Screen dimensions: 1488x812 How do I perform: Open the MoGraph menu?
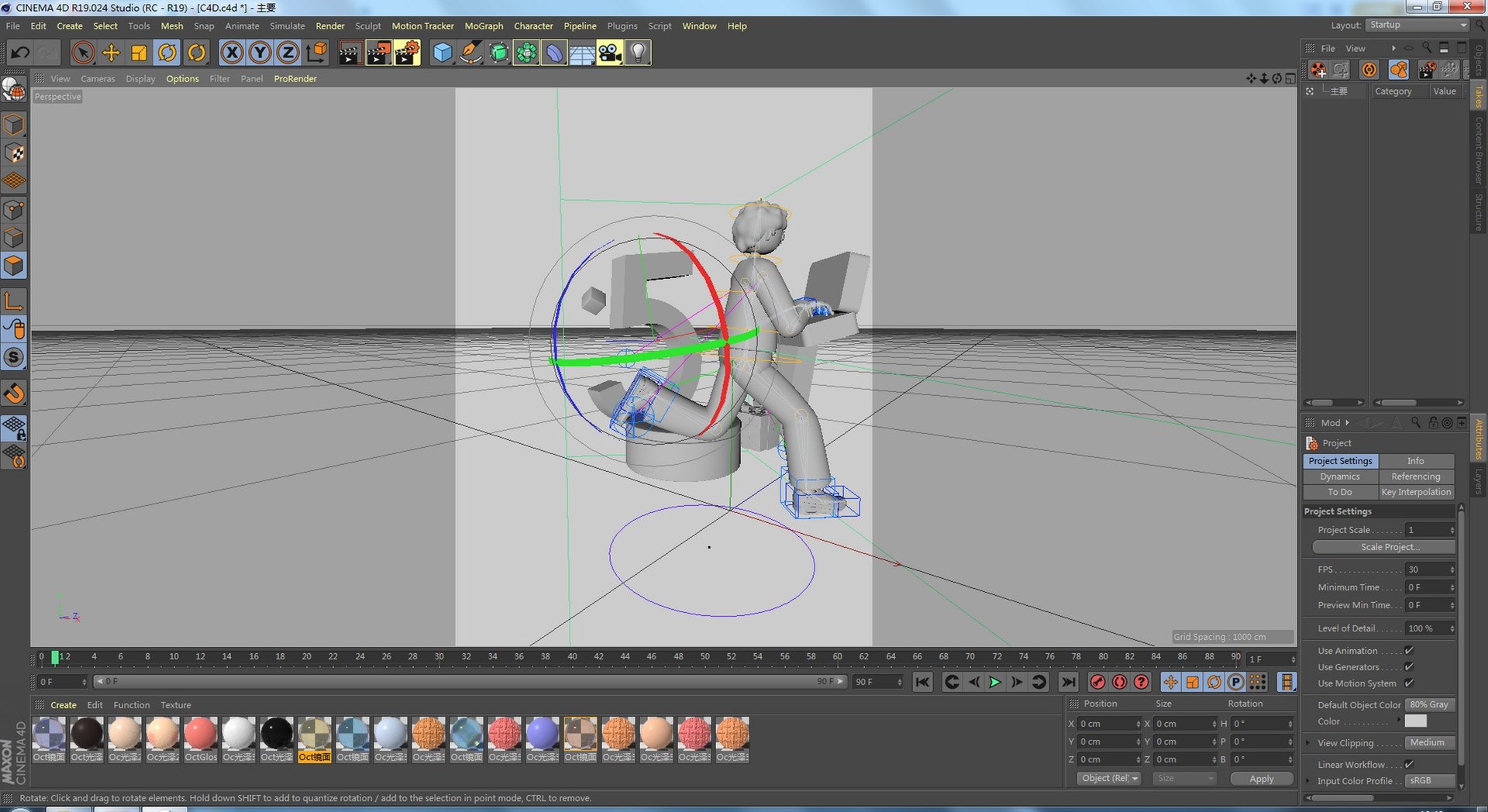click(484, 26)
